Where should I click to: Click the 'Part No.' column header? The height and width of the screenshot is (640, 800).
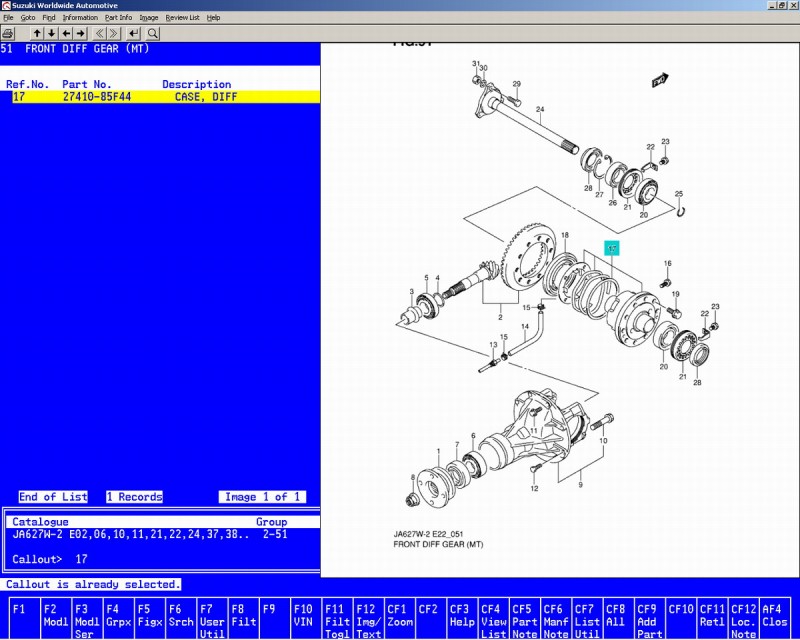pos(87,85)
